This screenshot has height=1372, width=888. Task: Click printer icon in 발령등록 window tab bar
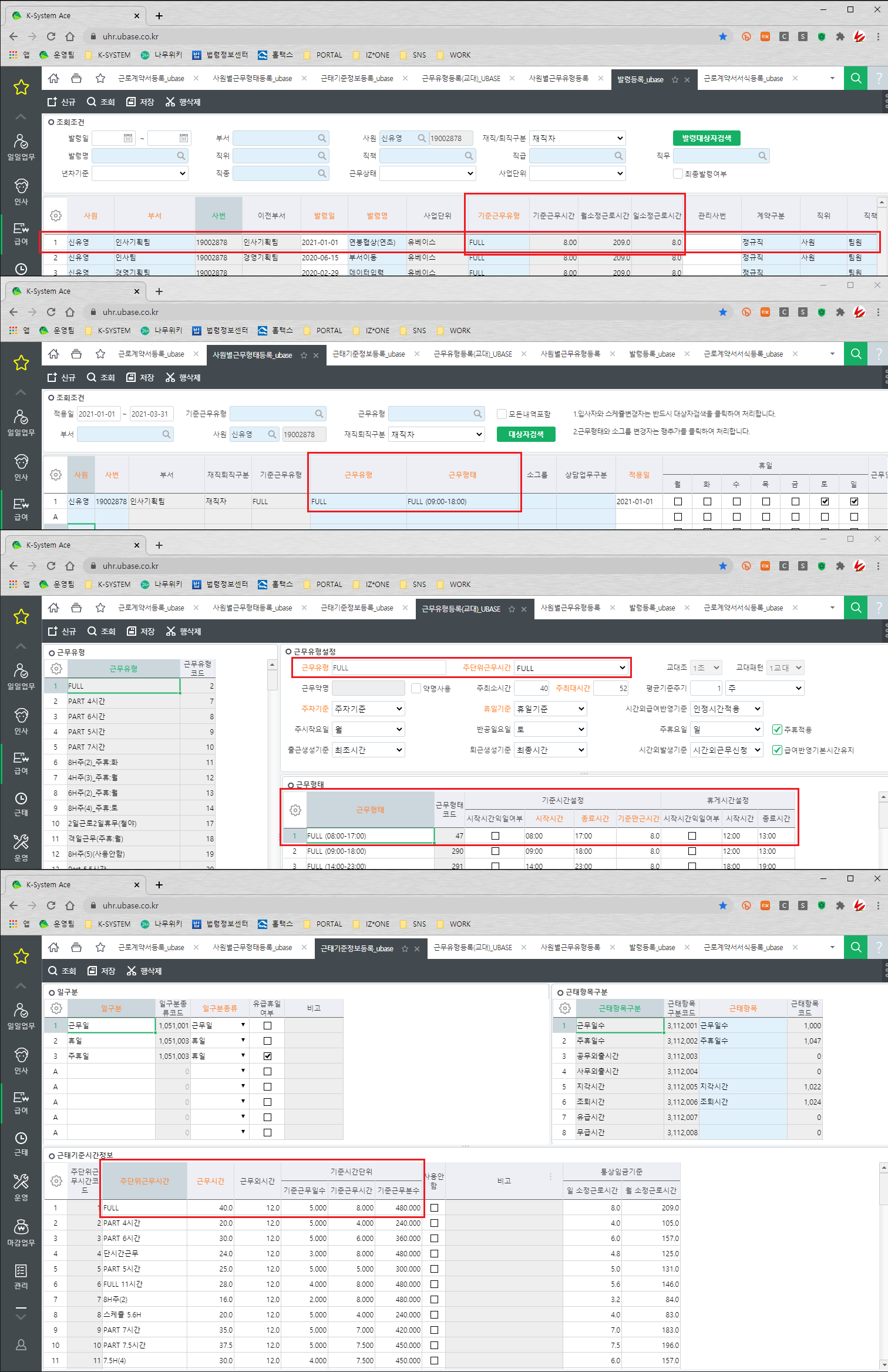pyautogui.click(x=76, y=78)
